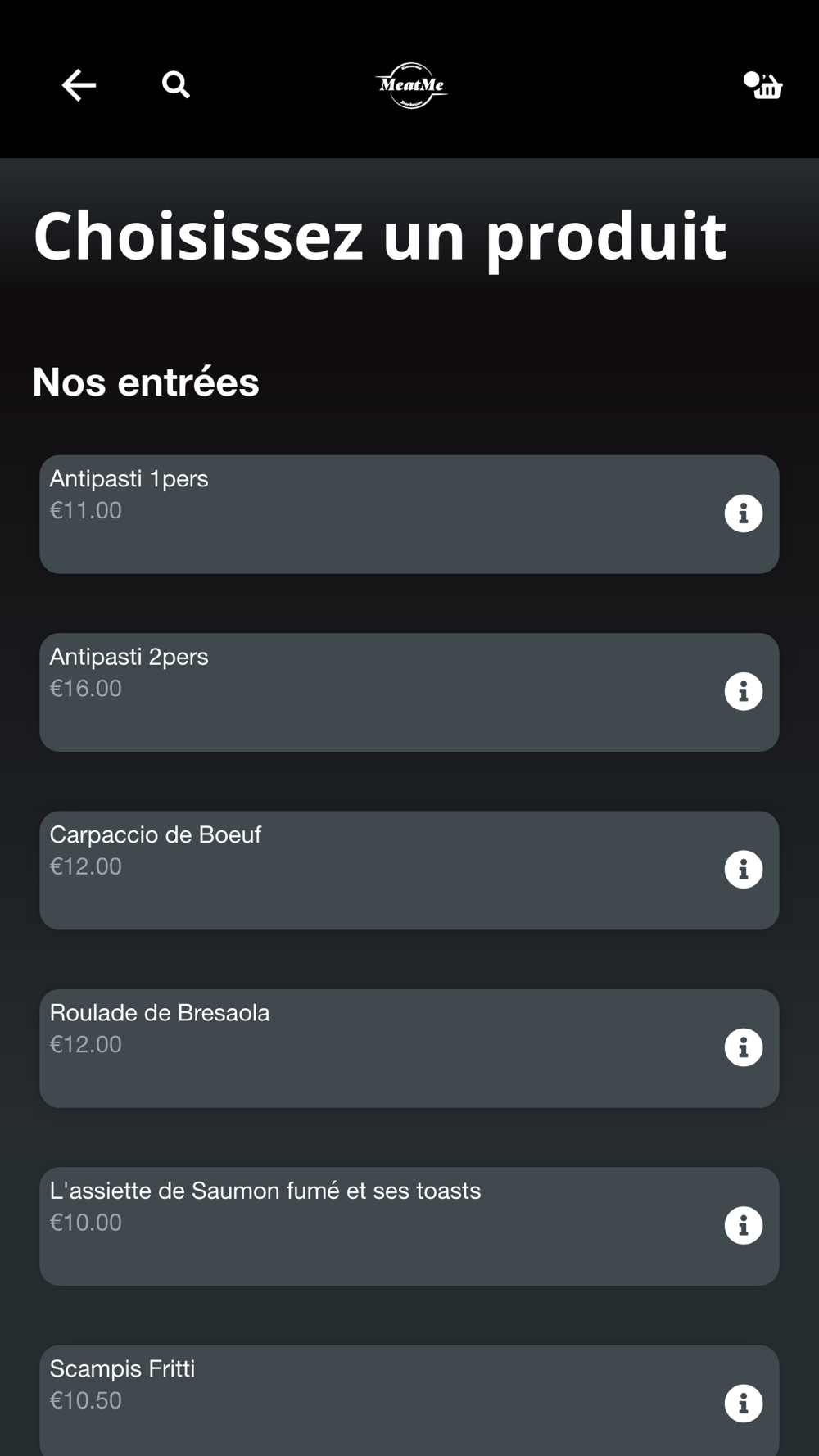Tap the Nos entrées section heading
Screen dimensions: 819x1456
(146, 382)
